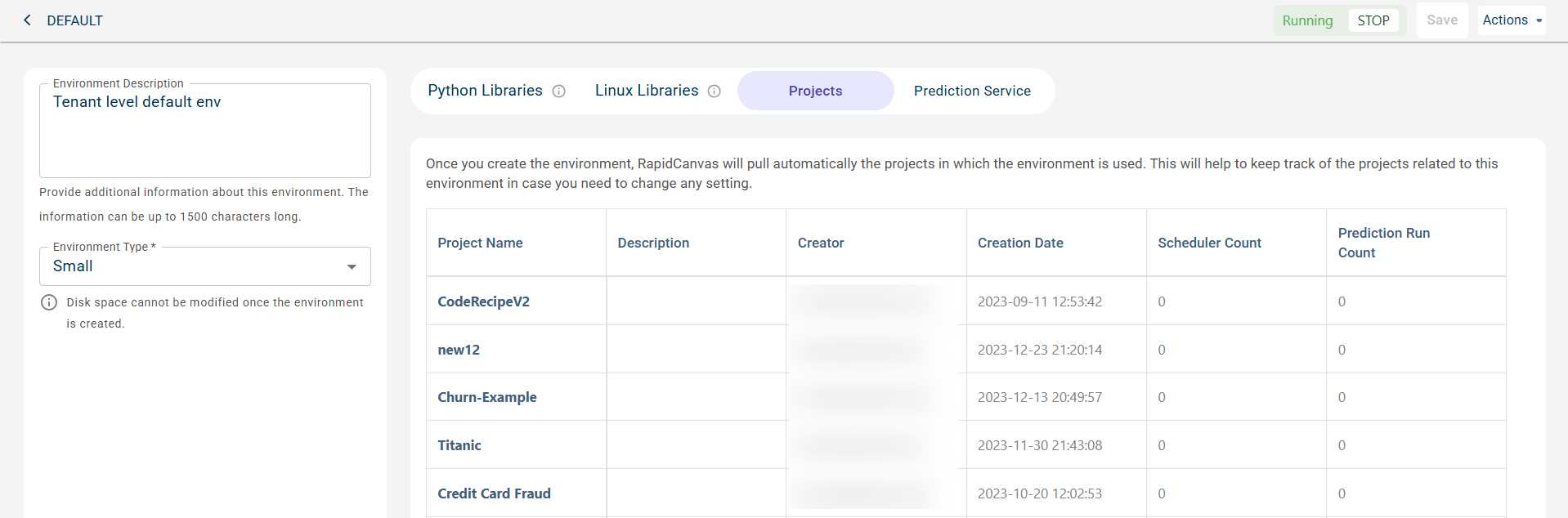Click the Creation Date column header
Image resolution: width=1568 pixels, height=518 pixels.
coord(1020,243)
